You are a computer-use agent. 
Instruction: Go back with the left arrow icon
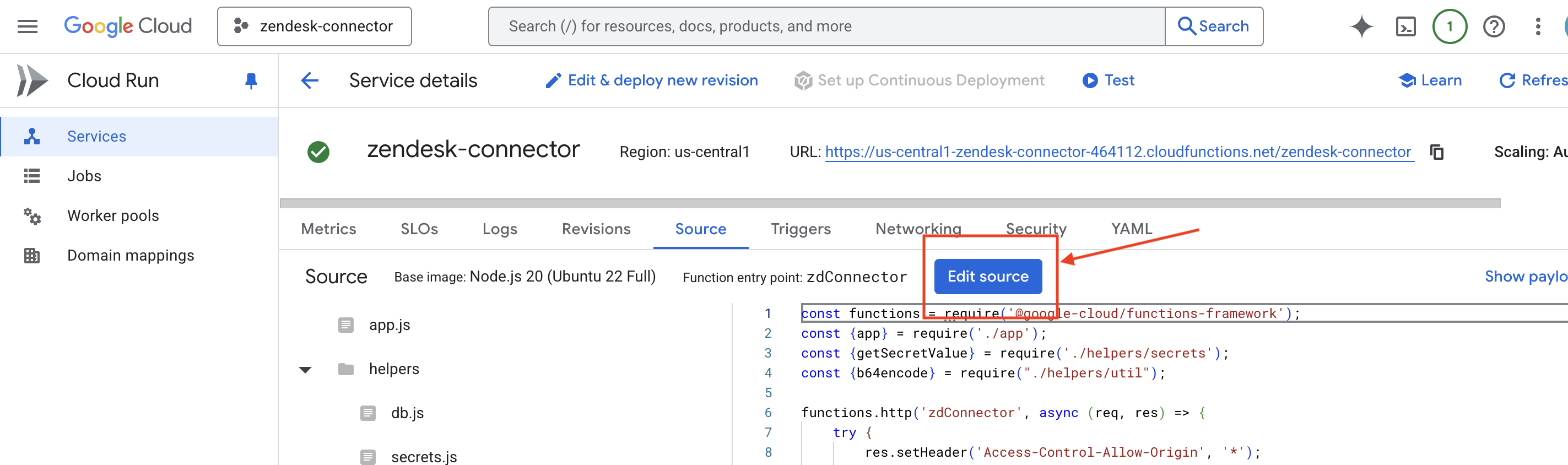310,80
